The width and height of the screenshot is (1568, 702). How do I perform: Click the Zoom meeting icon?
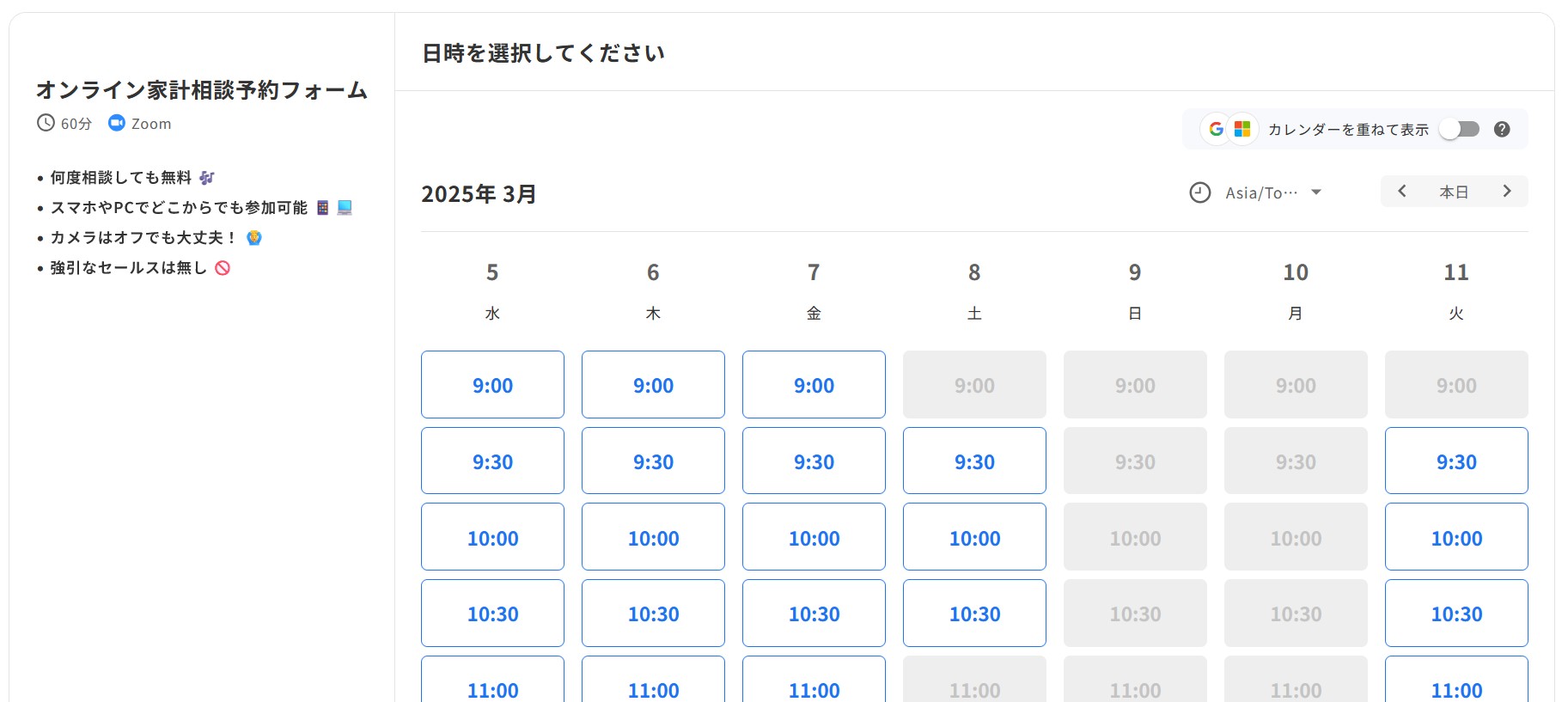(x=117, y=123)
